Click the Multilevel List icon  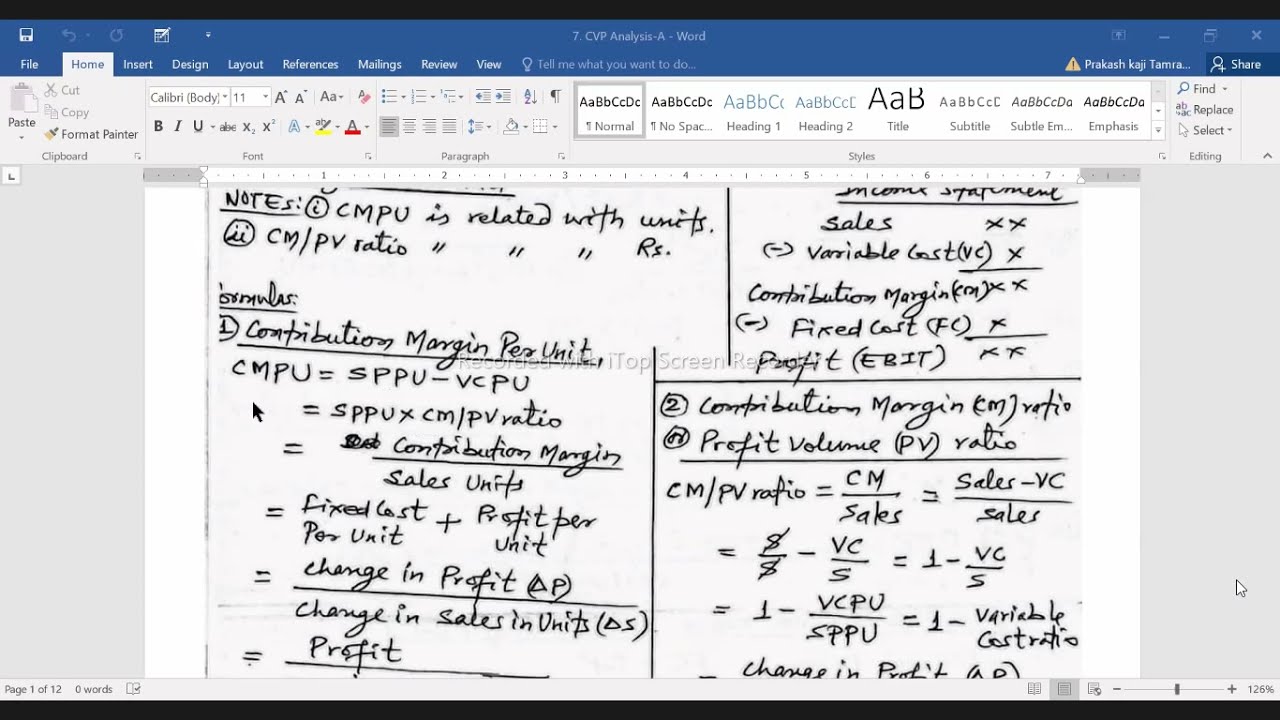click(x=449, y=97)
